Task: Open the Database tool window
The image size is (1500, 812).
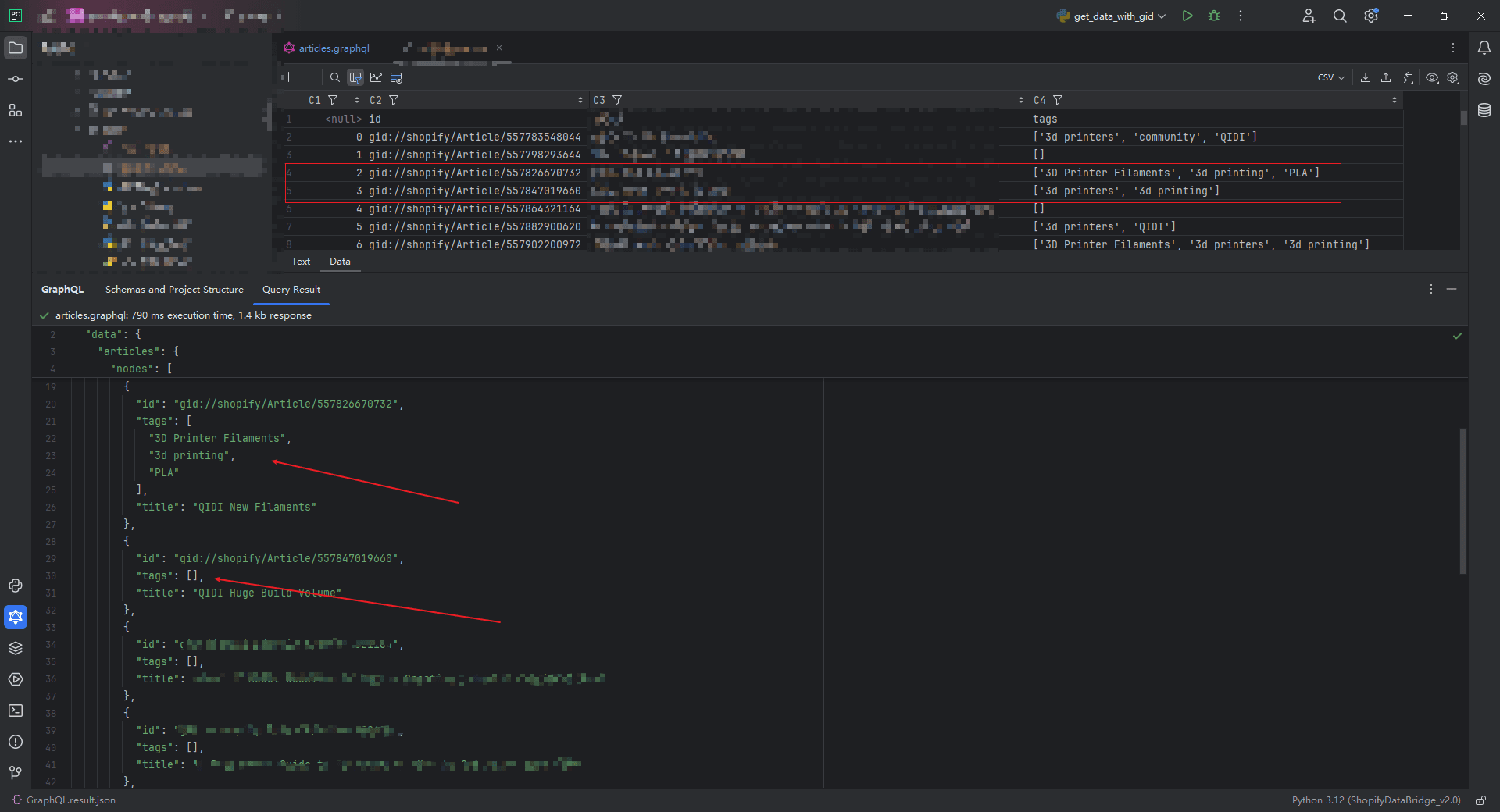Action: pyautogui.click(x=1484, y=110)
